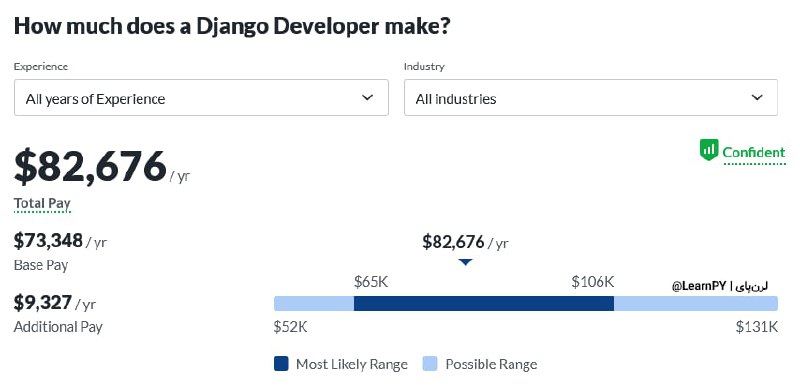This screenshot has height=387, width=800.
Task: Click the dark blue most likely range bar
Action: [x=484, y=303]
